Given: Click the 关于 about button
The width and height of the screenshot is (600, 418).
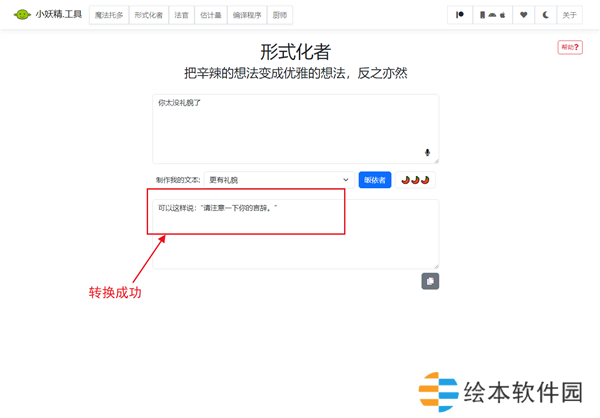Looking at the screenshot, I should coord(570,15).
